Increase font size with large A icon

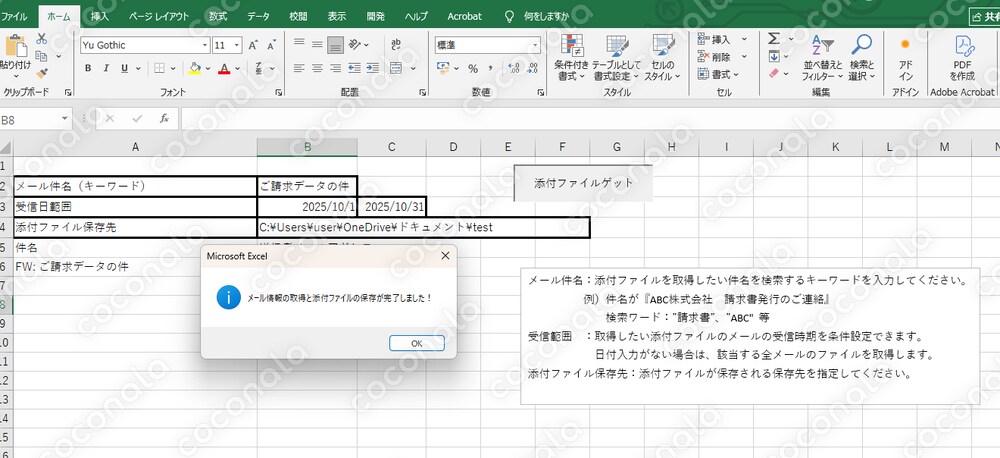pyautogui.click(x=253, y=45)
